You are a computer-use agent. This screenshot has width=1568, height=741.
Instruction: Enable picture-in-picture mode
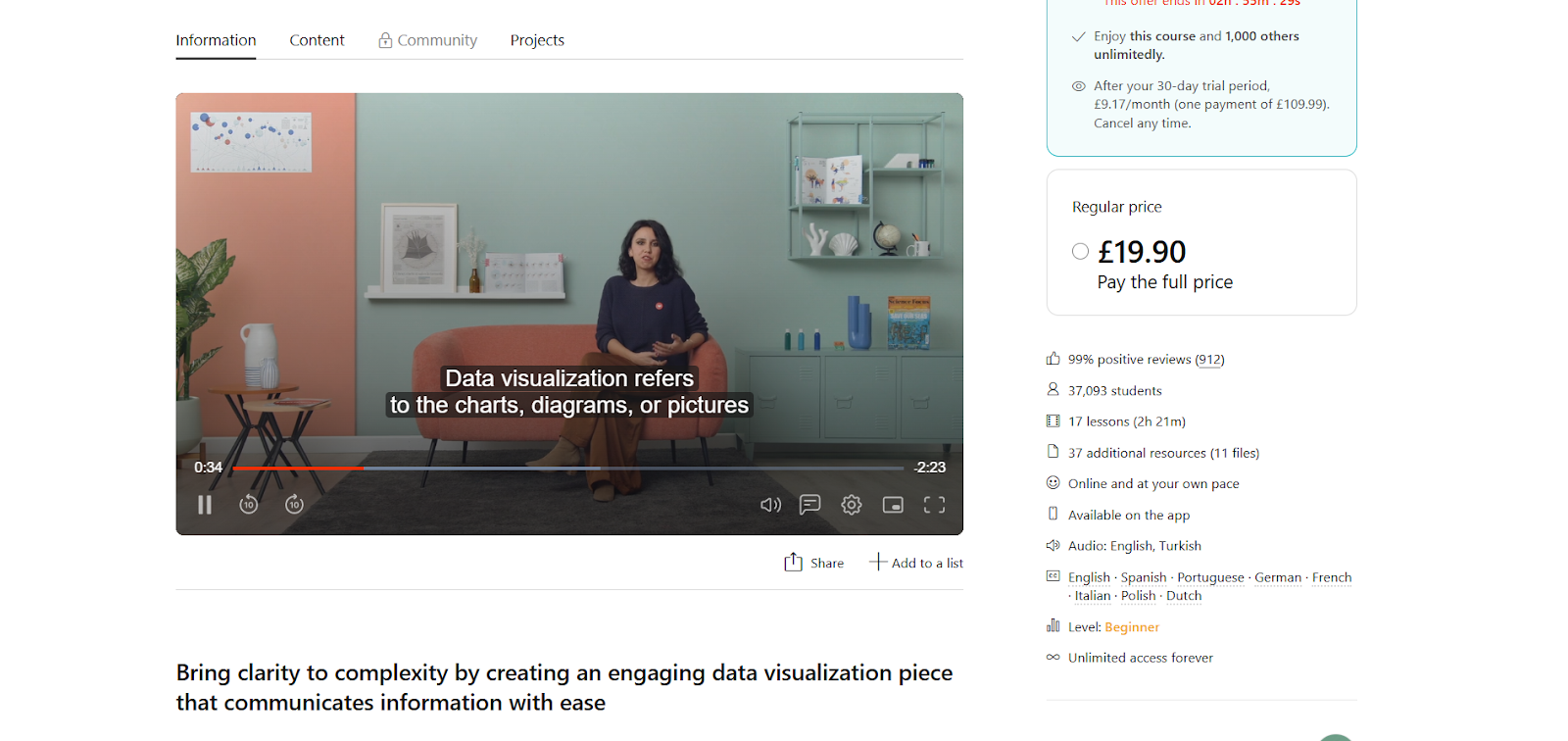pos(893,505)
